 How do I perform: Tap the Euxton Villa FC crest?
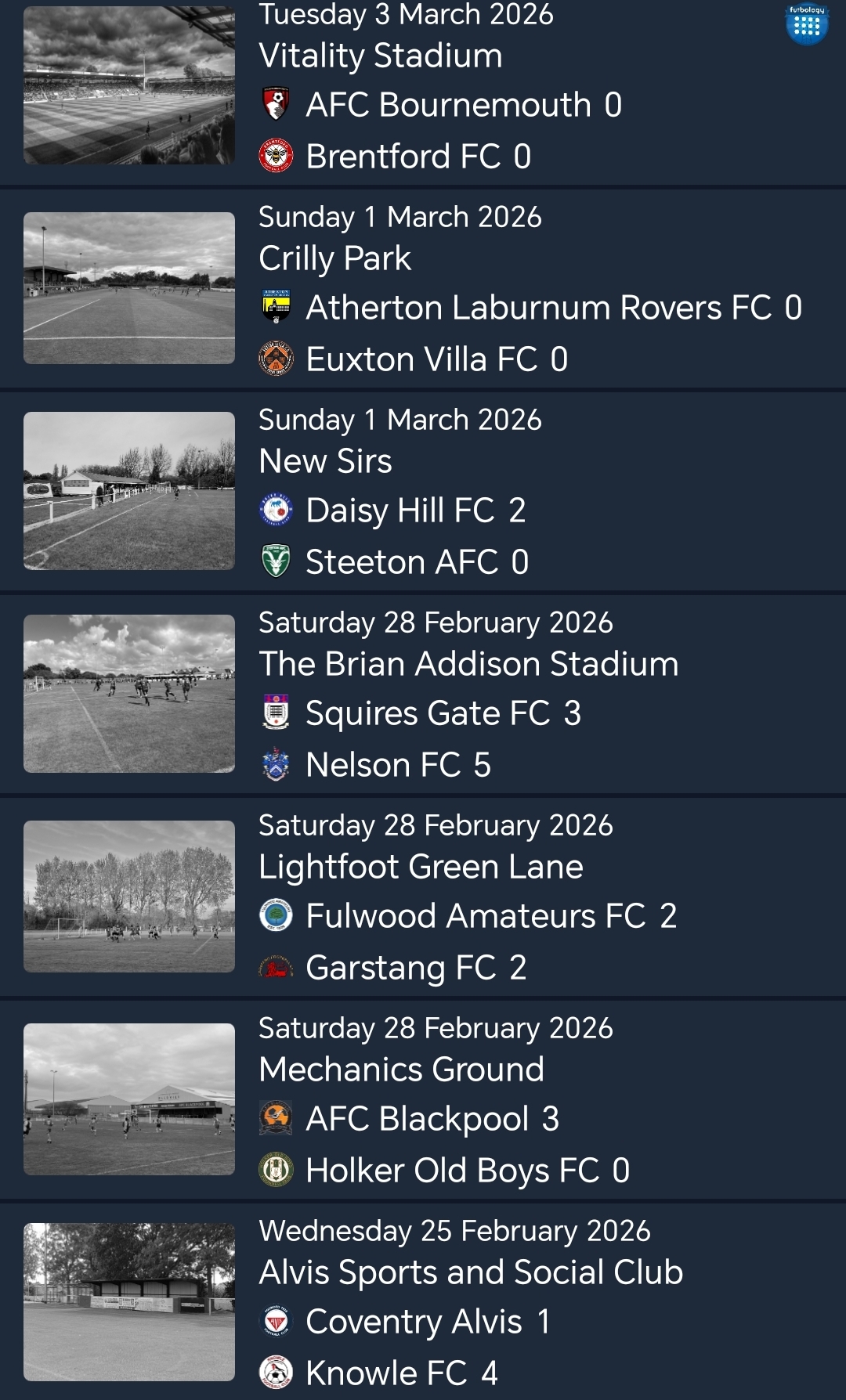[x=276, y=359]
